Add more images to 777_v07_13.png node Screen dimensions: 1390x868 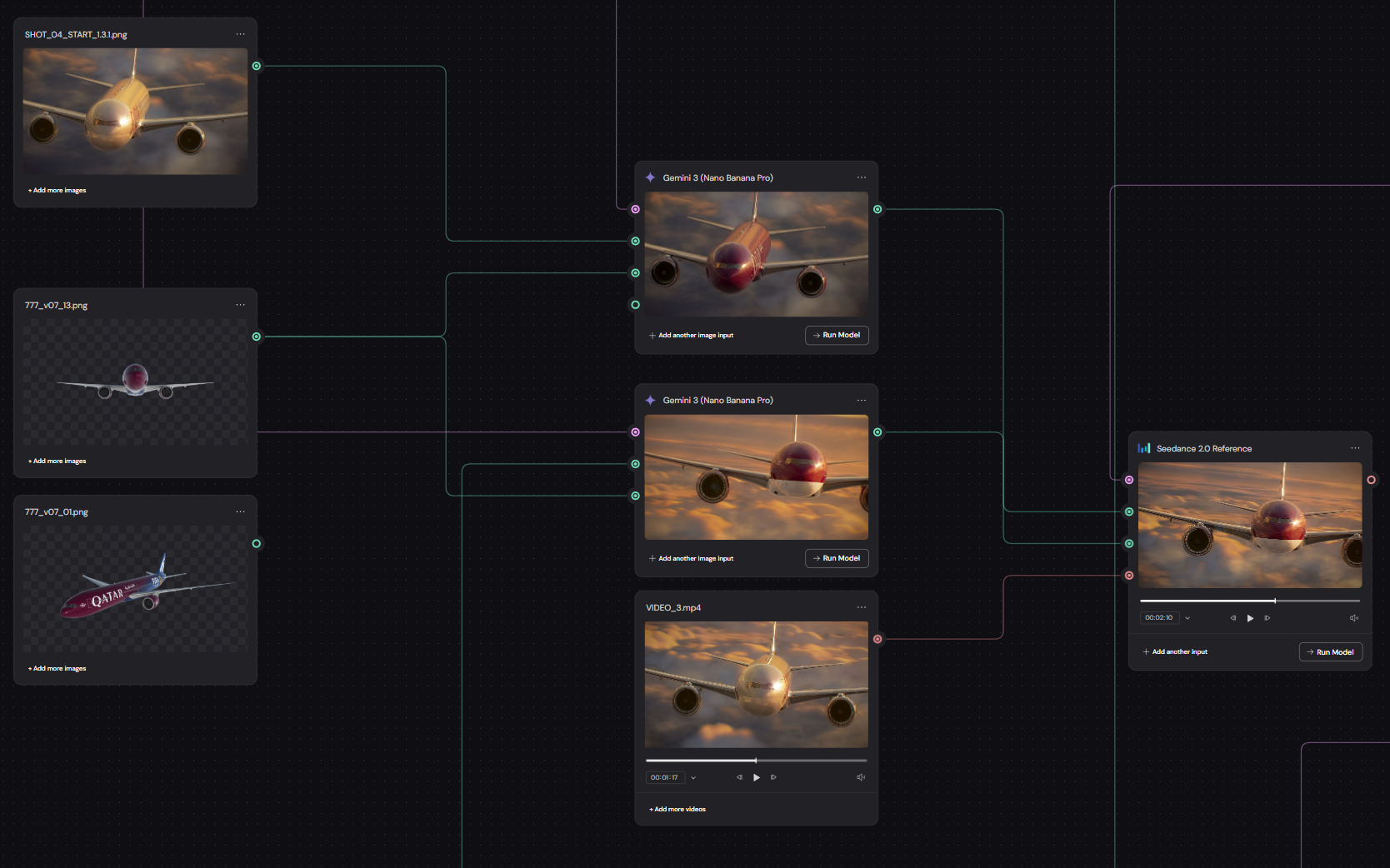coord(57,461)
